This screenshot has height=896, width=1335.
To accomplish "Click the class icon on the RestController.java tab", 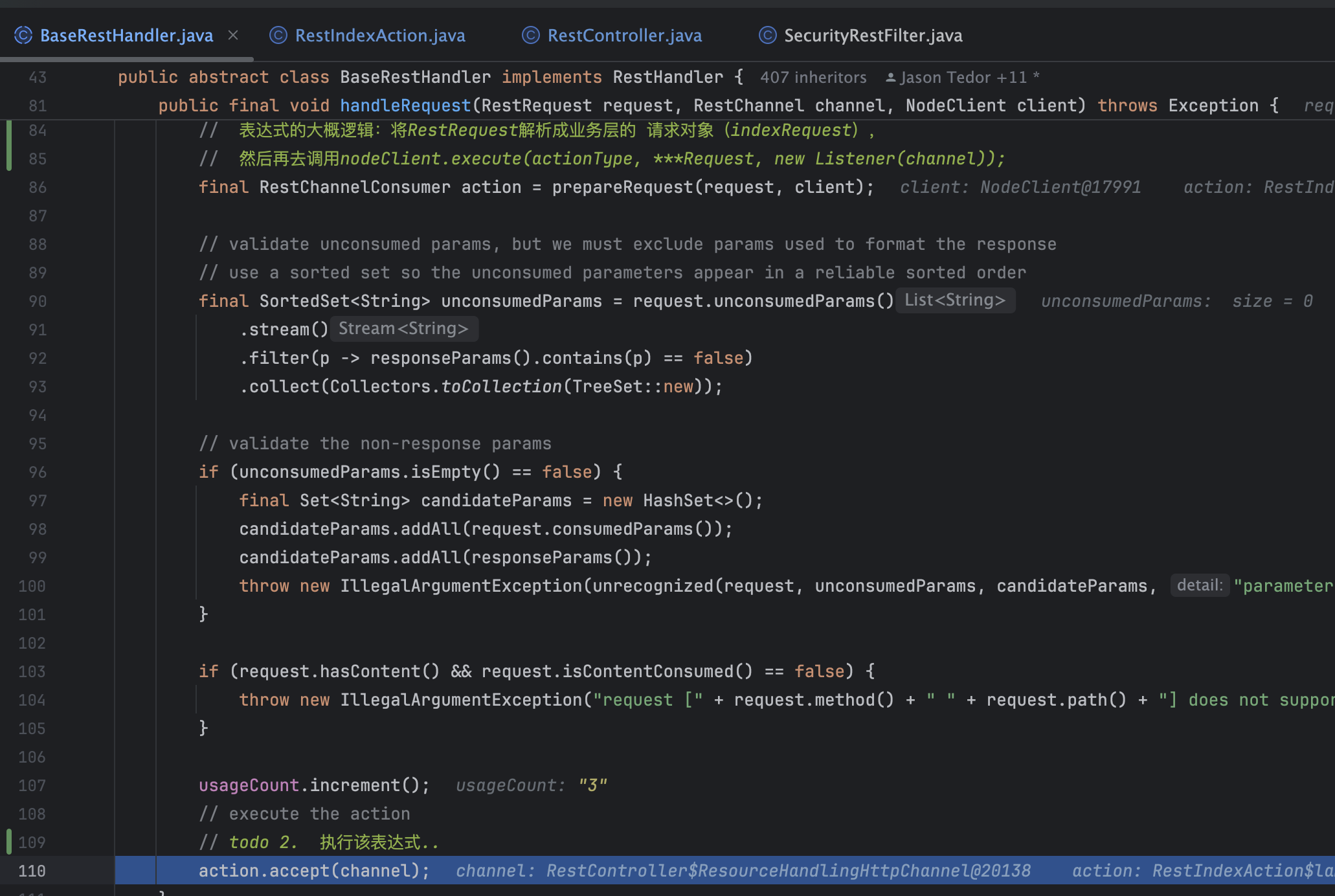I will [x=531, y=36].
